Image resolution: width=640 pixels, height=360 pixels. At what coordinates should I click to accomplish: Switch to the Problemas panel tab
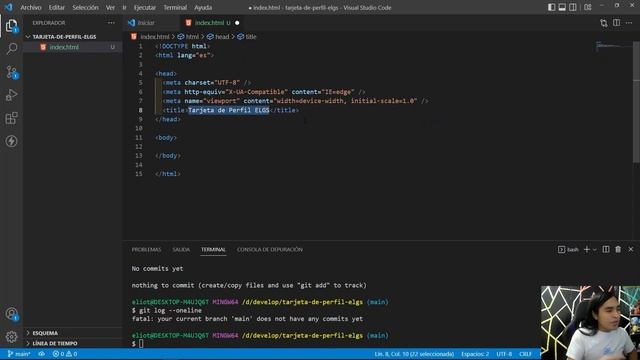point(146,249)
